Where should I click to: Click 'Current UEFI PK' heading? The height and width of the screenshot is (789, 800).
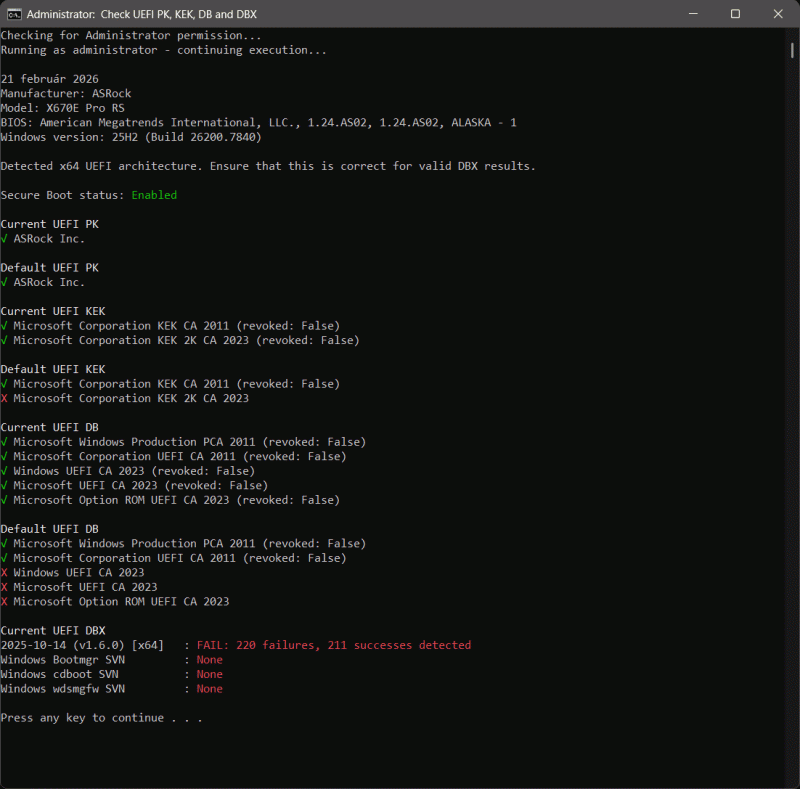[49, 225]
